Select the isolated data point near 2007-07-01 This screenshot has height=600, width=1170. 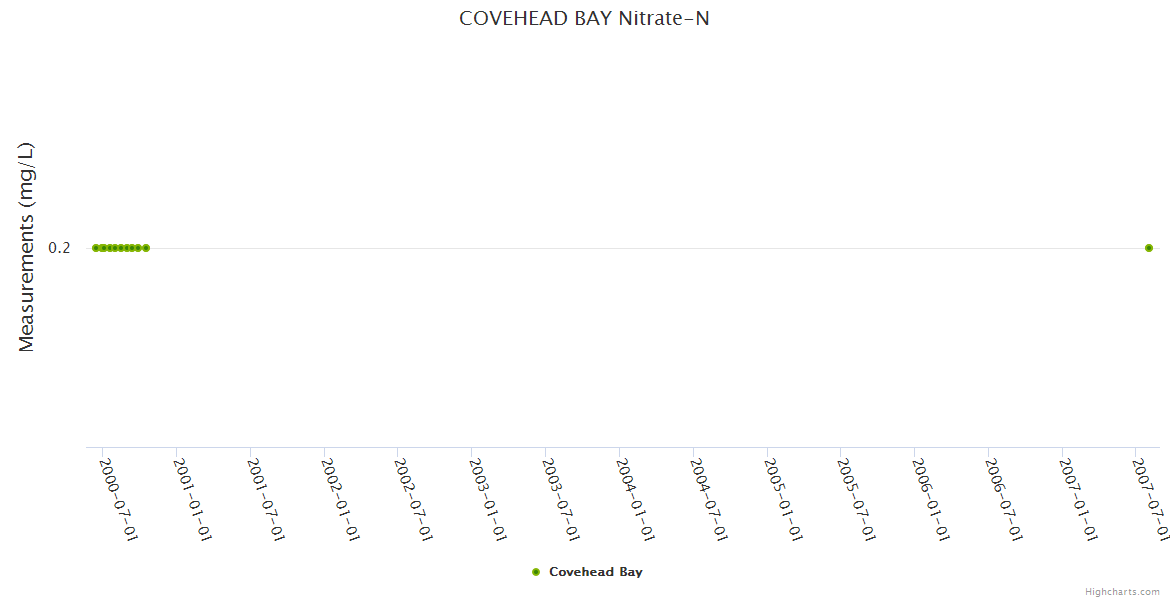pos(1149,248)
